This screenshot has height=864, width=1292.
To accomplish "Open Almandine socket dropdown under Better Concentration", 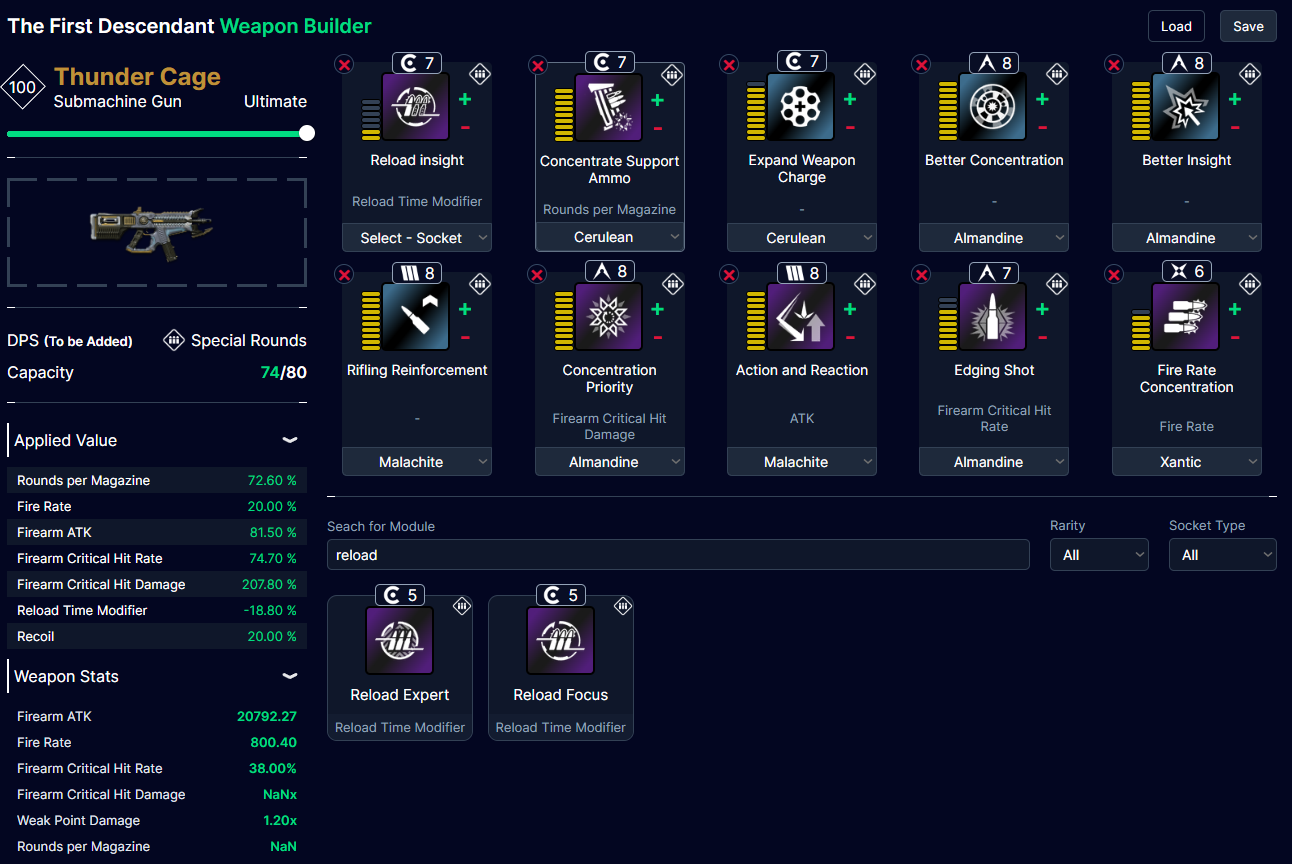I will 994,238.
